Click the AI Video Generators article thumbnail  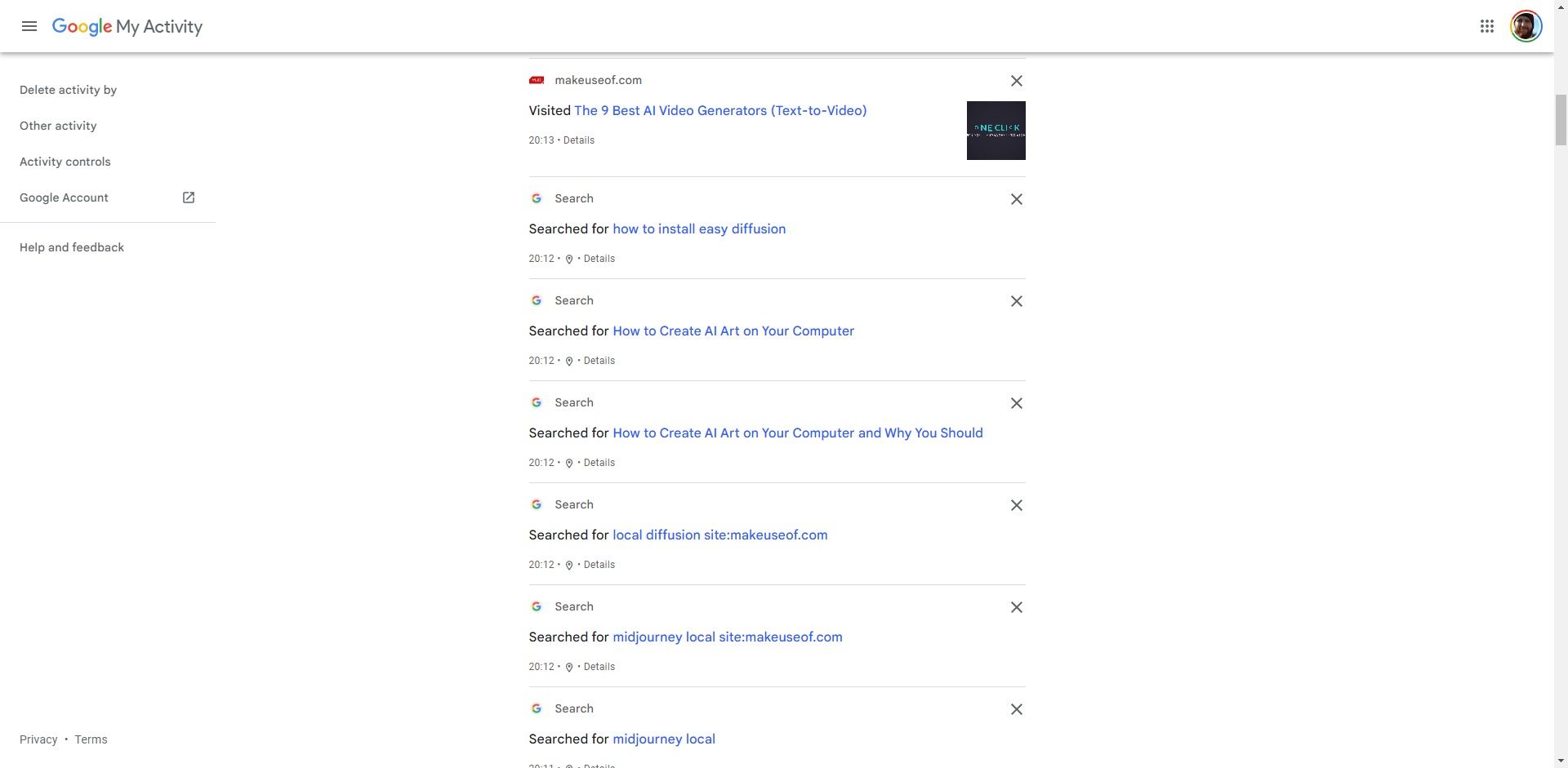click(996, 131)
